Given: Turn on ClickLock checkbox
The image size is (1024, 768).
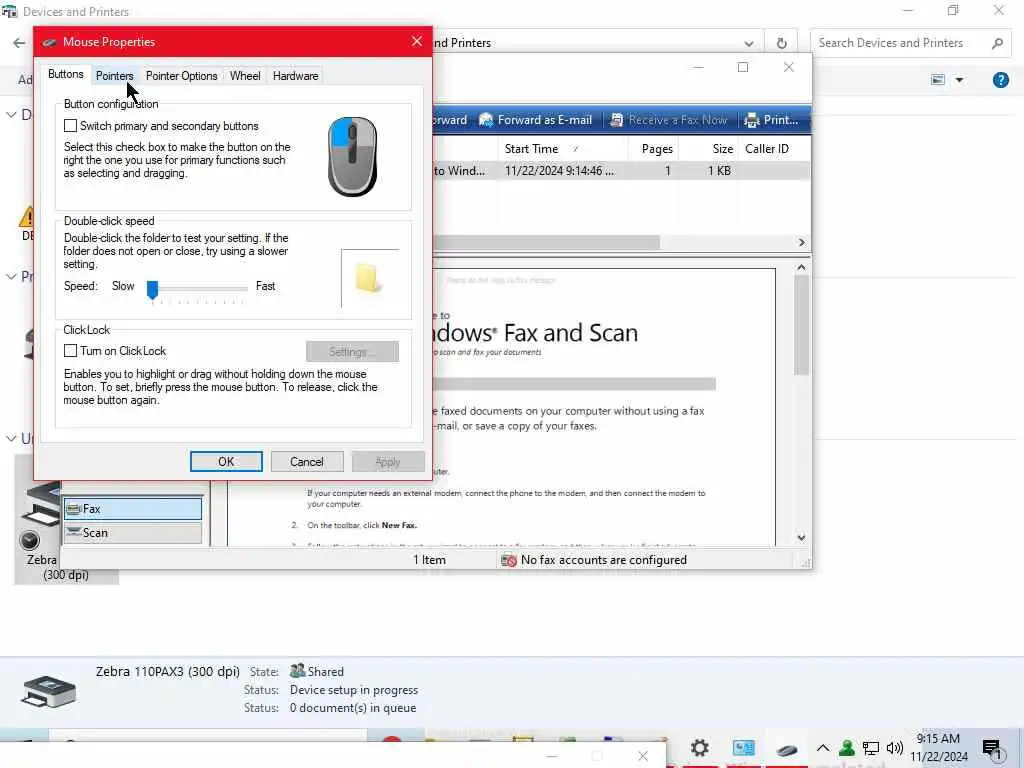Looking at the screenshot, I should [x=71, y=351].
